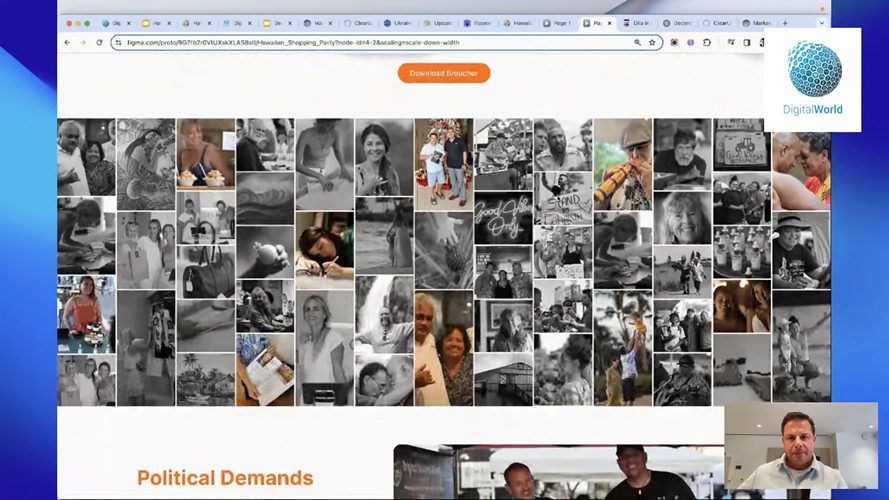Click the Political Demands heading
This screenshot has width=889, height=500.
tap(225, 478)
